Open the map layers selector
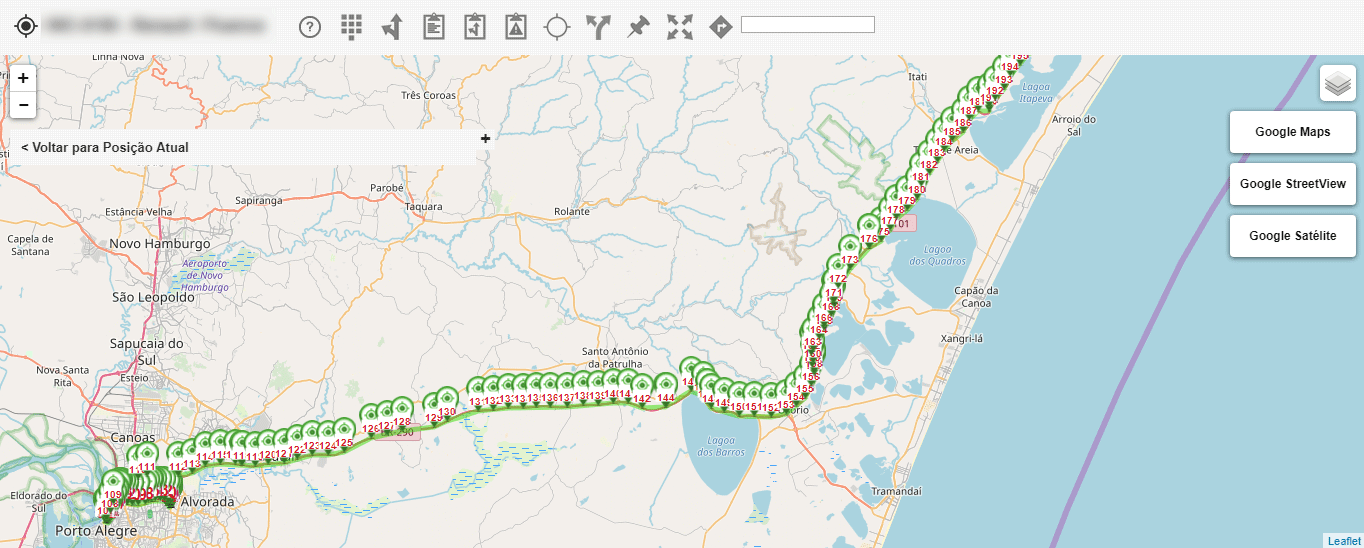The width and height of the screenshot is (1364, 548). pyautogui.click(x=1337, y=84)
